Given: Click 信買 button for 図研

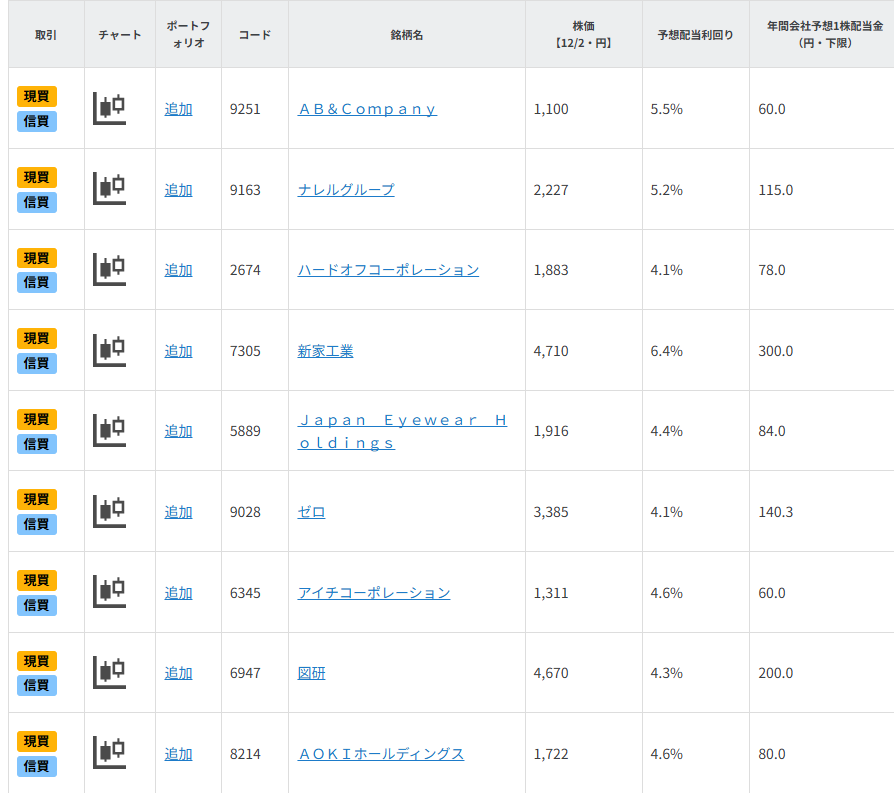Looking at the screenshot, I should [x=35, y=686].
